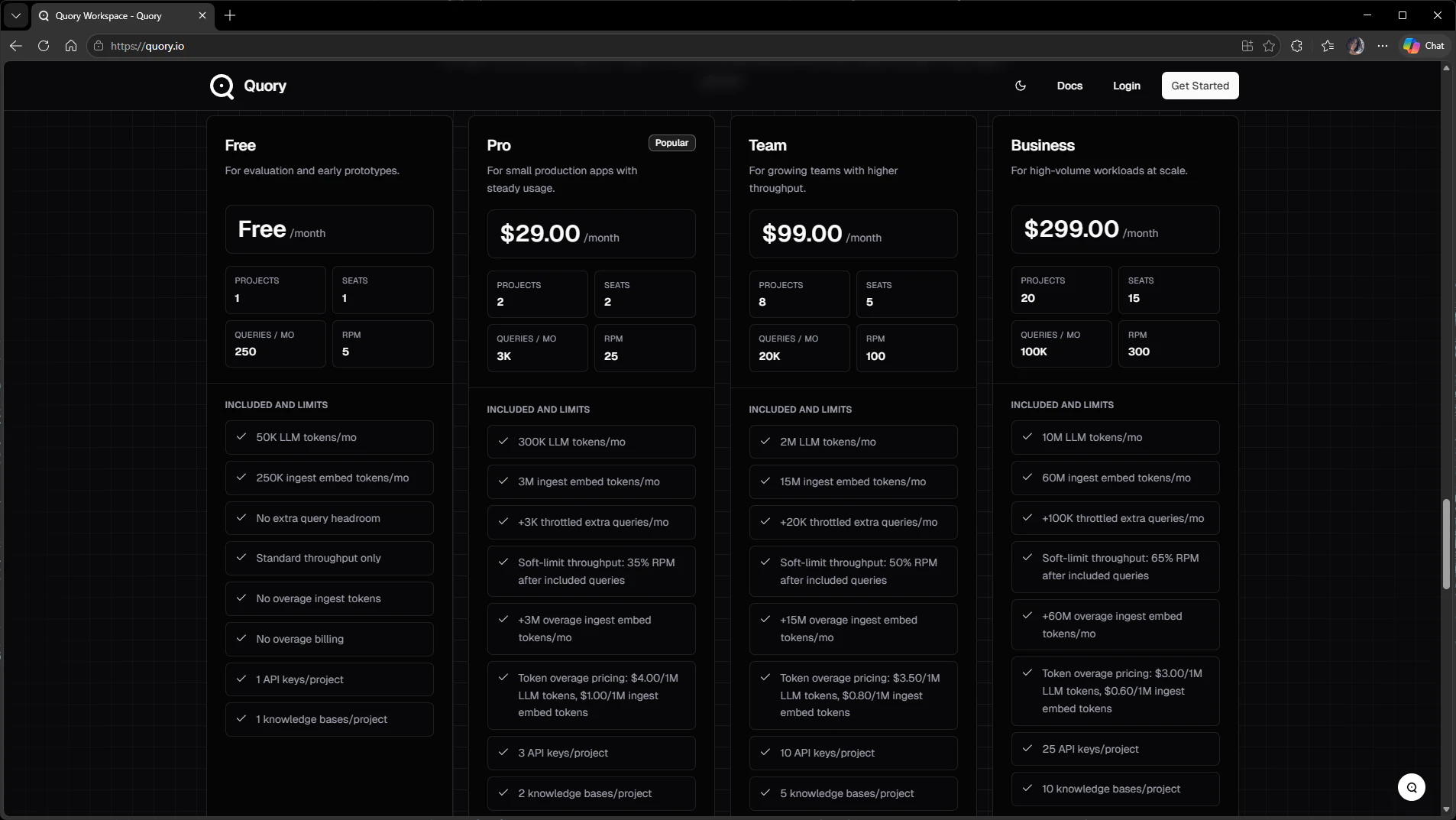1456x820 pixels.
Task: Click the scrollbar up arrow
Action: tap(1445, 69)
